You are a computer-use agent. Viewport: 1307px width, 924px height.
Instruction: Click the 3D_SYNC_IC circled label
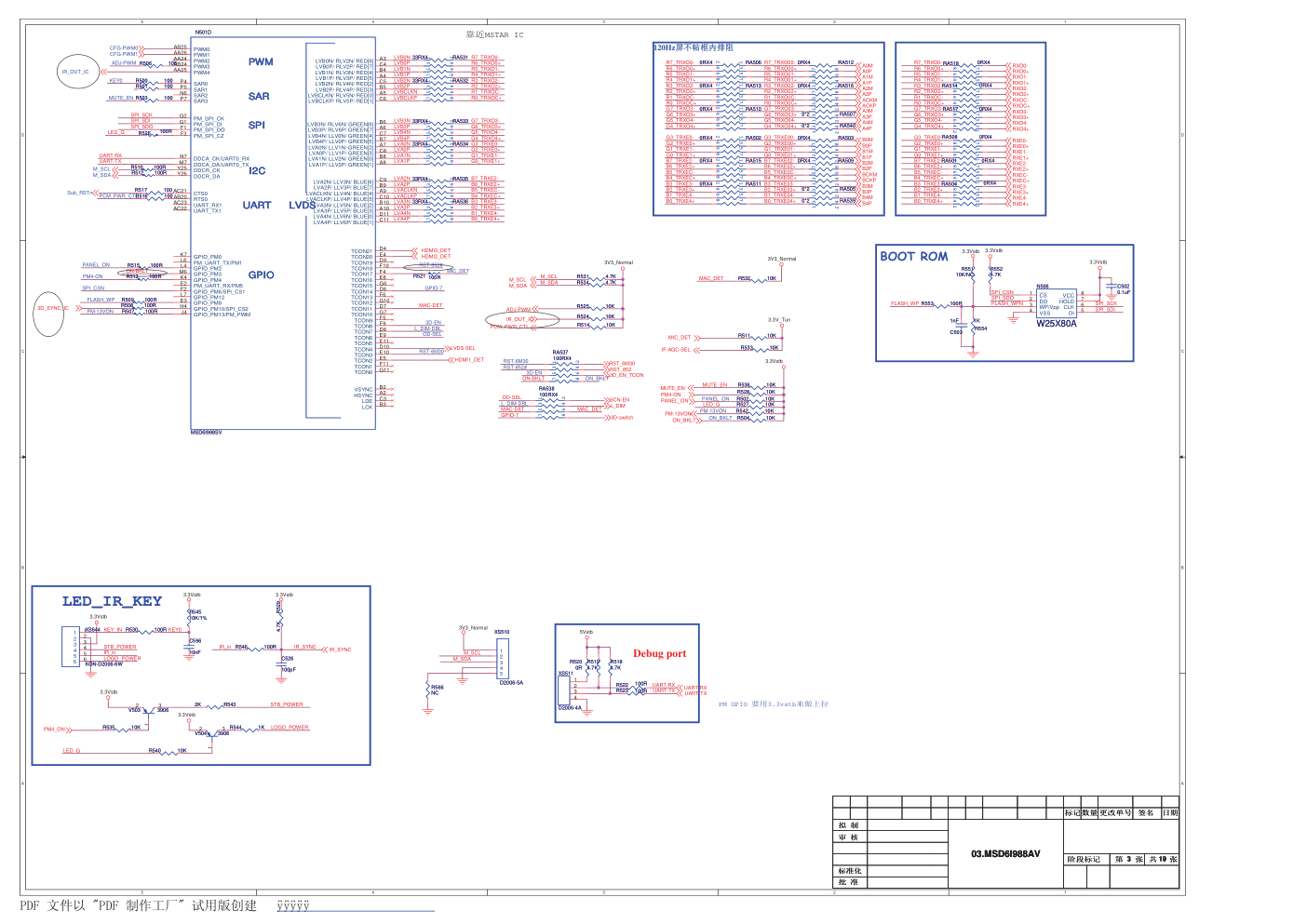[x=51, y=308]
